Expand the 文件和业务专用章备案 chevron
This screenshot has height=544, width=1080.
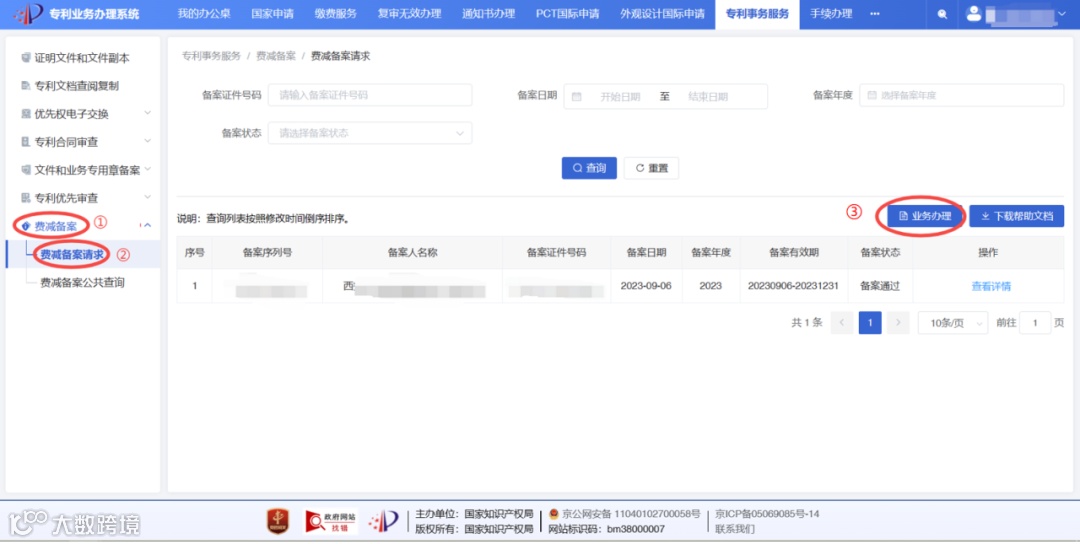[x=147, y=169]
